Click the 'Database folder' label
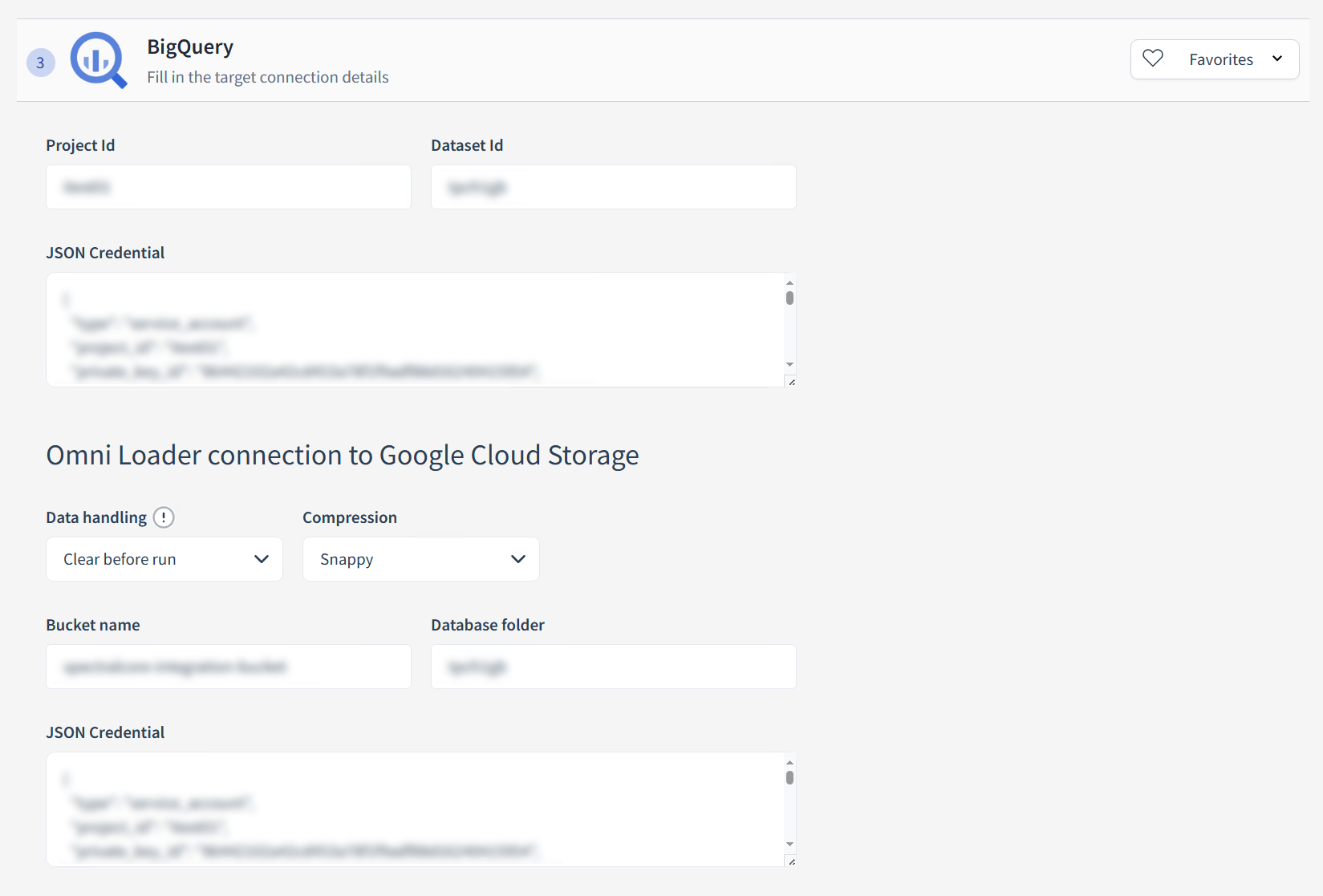Screen dimensions: 1323x896 [488, 625]
